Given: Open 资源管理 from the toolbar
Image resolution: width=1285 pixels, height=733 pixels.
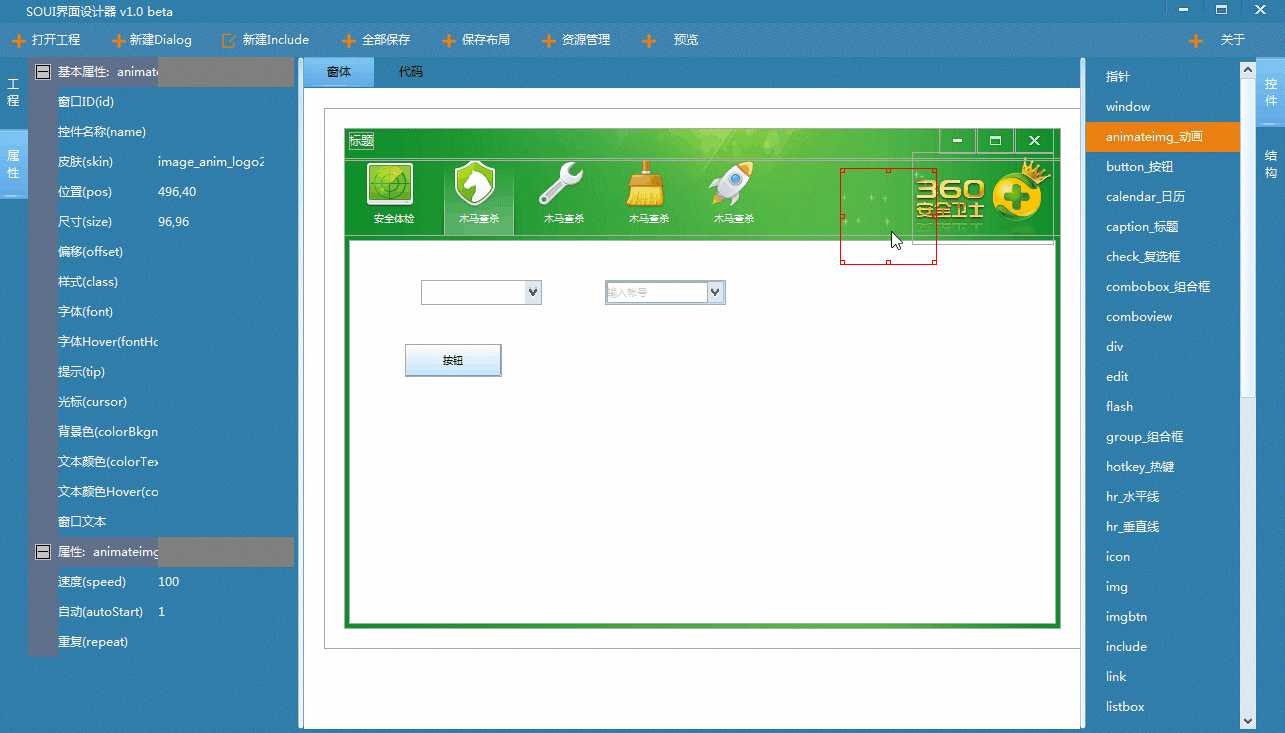Looking at the screenshot, I should coord(576,40).
